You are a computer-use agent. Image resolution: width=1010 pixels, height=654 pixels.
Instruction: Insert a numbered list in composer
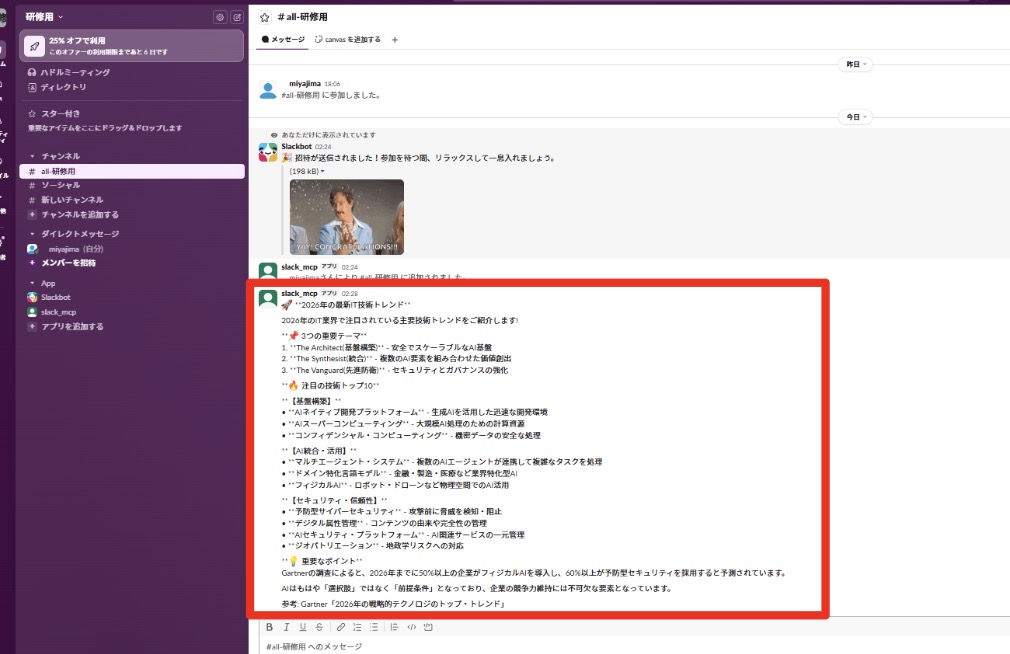tap(357, 627)
